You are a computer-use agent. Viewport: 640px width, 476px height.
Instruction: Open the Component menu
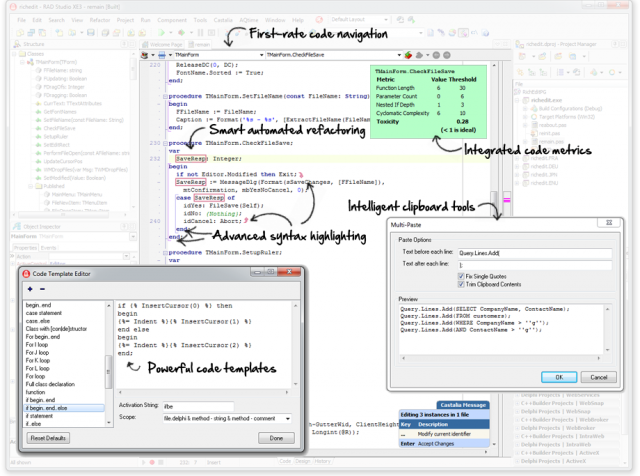pyautogui.click(x=172, y=20)
